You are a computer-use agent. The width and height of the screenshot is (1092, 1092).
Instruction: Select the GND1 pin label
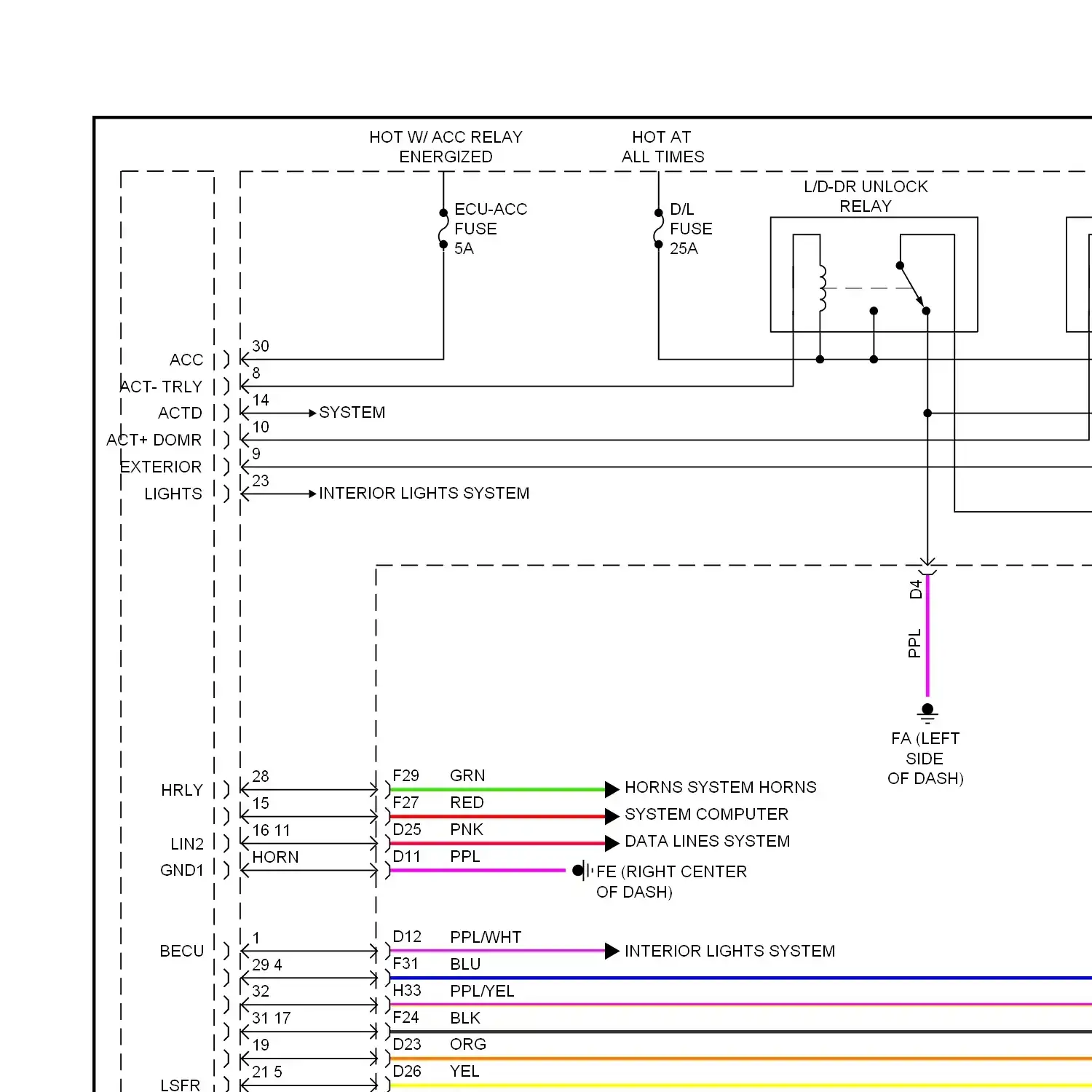(x=182, y=870)
